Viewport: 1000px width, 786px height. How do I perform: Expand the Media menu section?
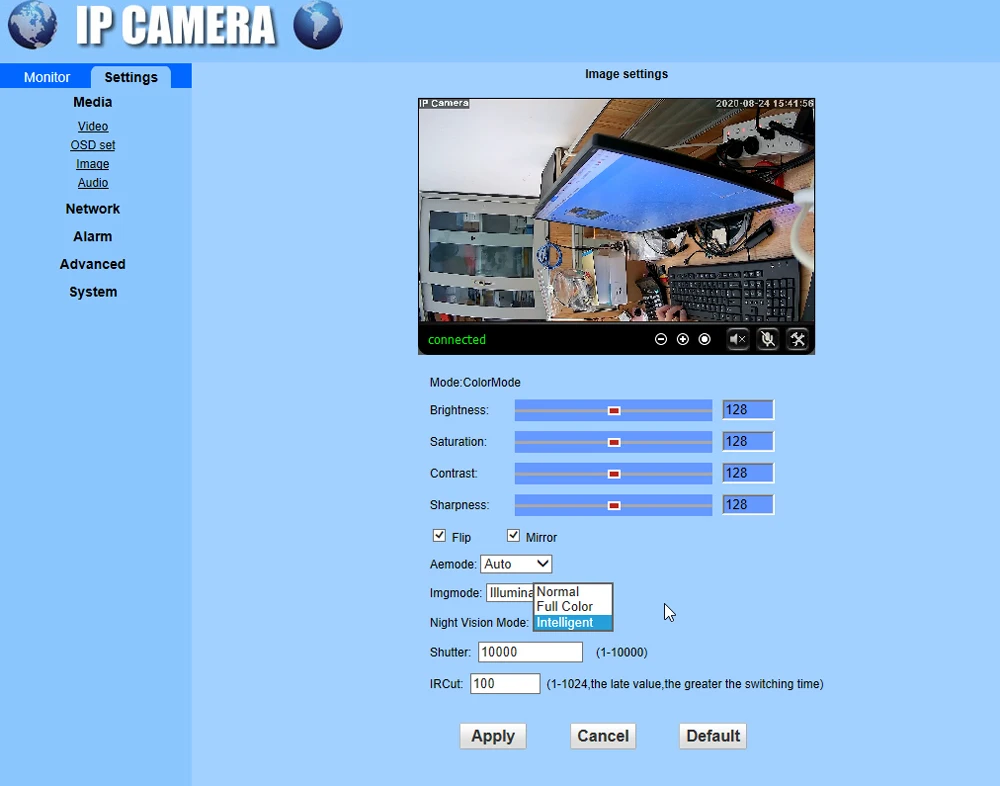(92, 102)
